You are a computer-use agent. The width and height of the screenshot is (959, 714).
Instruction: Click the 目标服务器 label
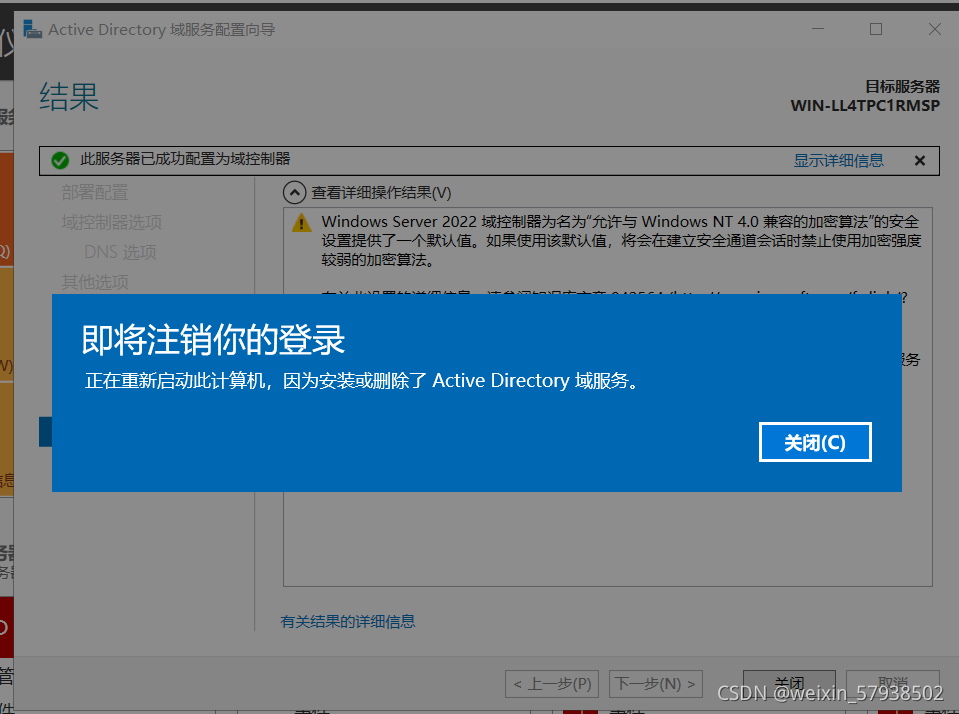pos(902,86)
